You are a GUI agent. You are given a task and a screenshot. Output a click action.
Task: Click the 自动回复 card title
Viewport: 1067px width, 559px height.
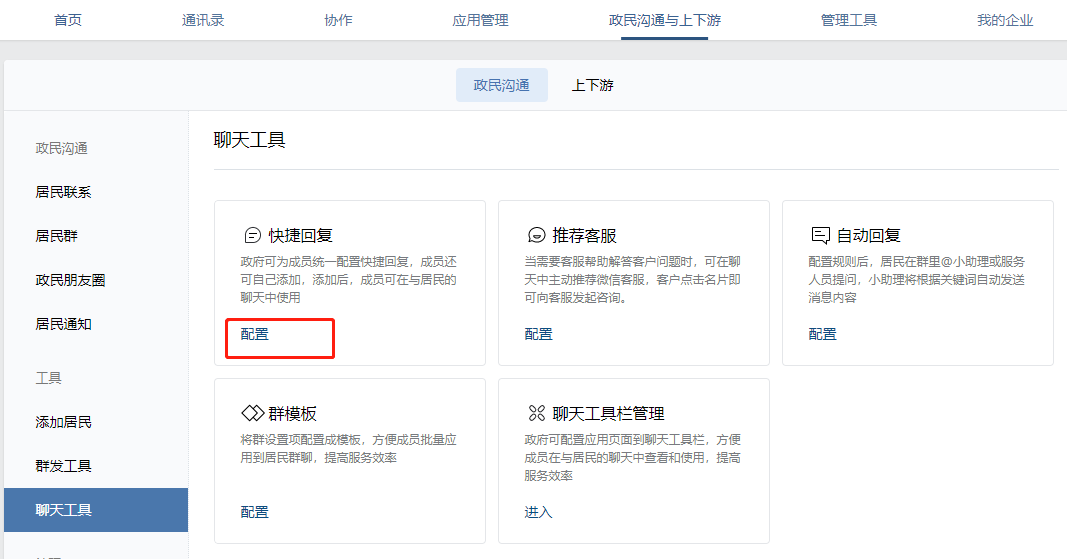pos(868,236)
